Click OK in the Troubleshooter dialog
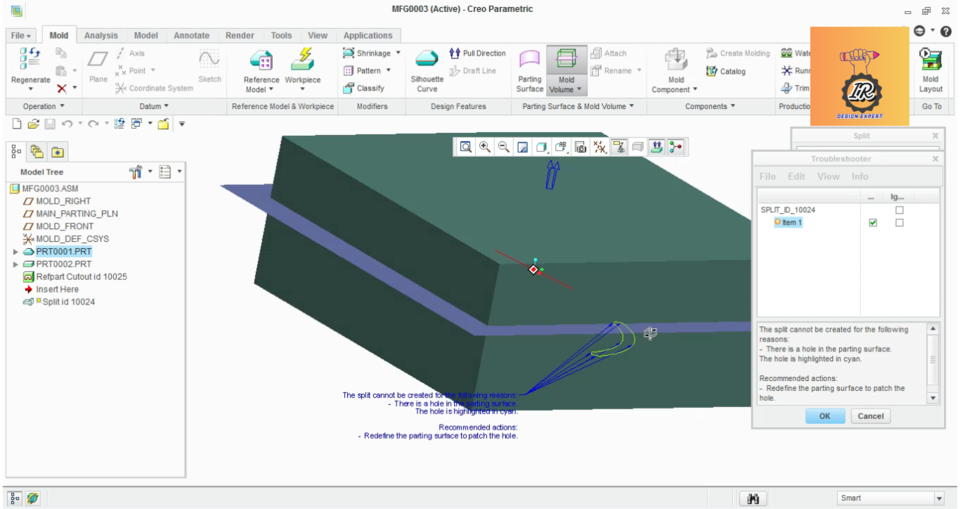Image resolution: width=960 pixels, height=509 pixels. click(x=825, y=416)
